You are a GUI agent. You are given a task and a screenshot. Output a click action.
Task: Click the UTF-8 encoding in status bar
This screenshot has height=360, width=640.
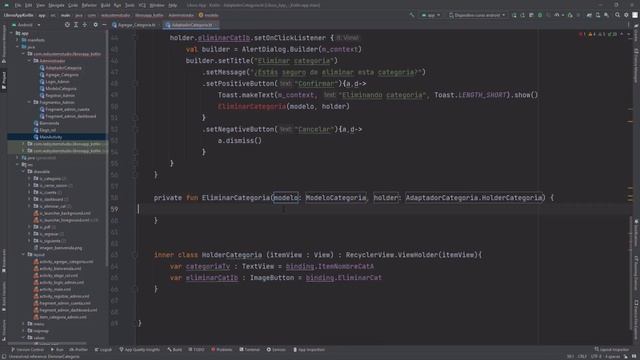(596, 357)
